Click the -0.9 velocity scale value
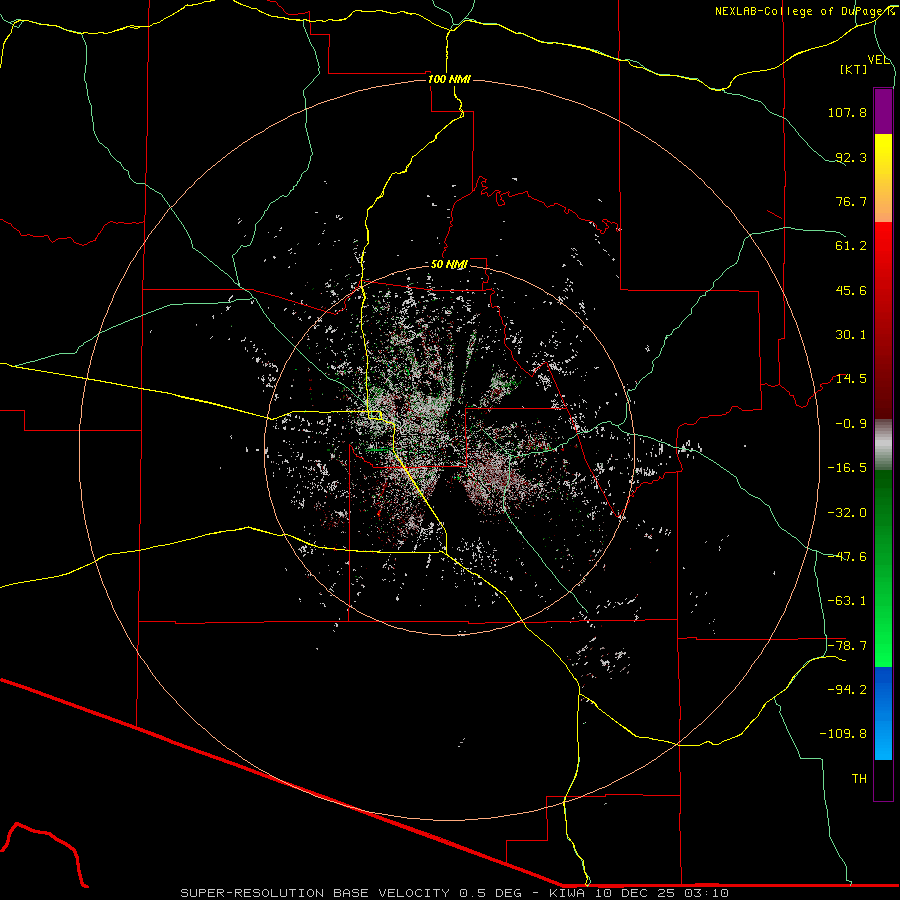900x900 pixels. click(x=851, y=424)
